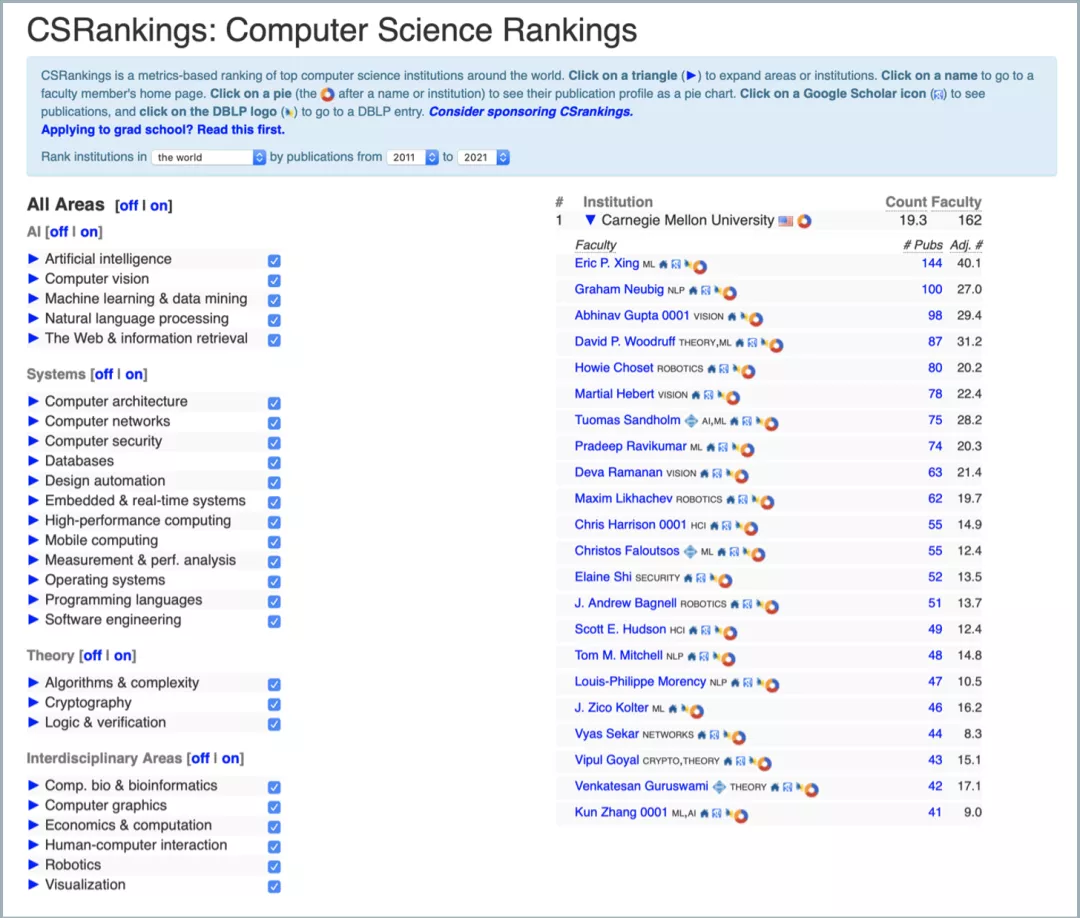
Task: Open the start year 2011 dropdown
Action: coord(413,157)
